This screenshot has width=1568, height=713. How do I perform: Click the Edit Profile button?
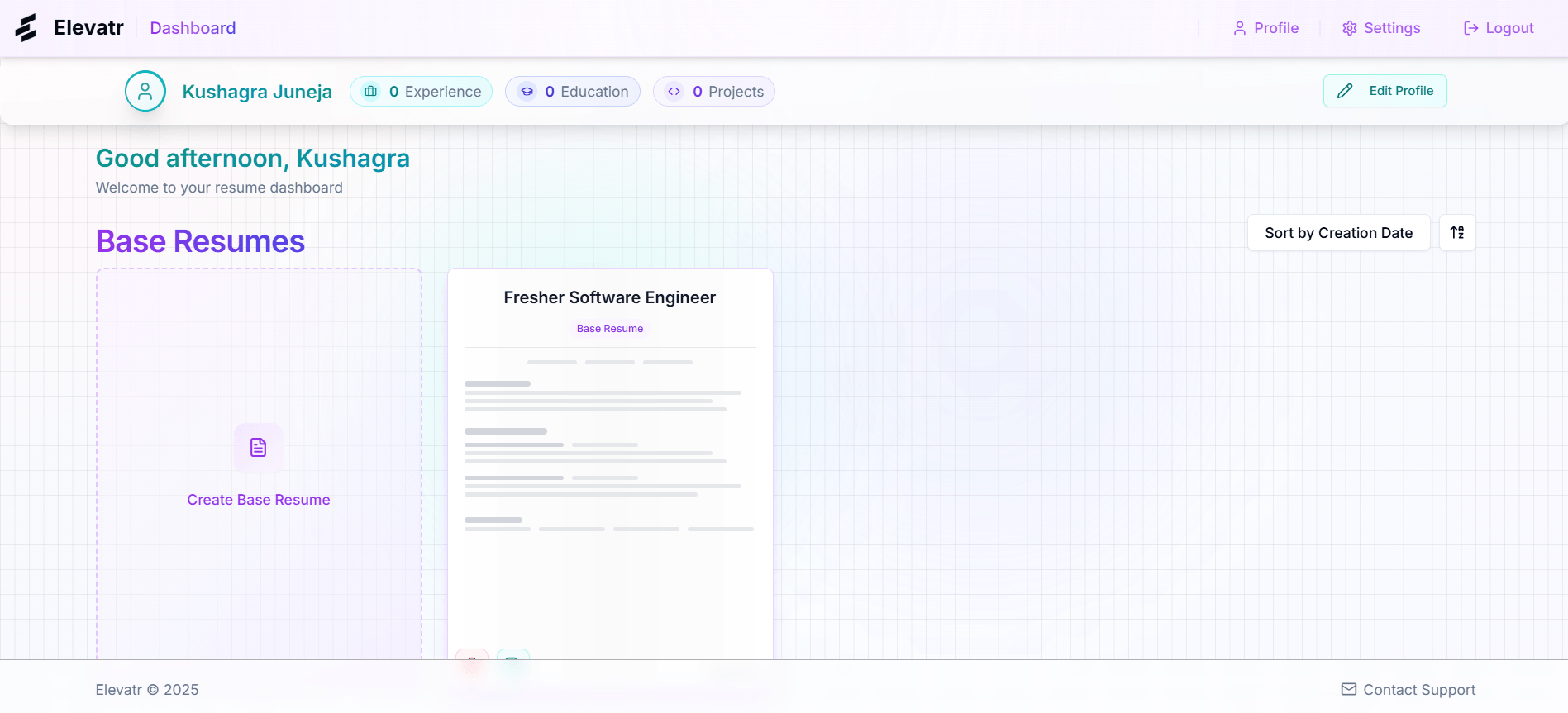1385,91
